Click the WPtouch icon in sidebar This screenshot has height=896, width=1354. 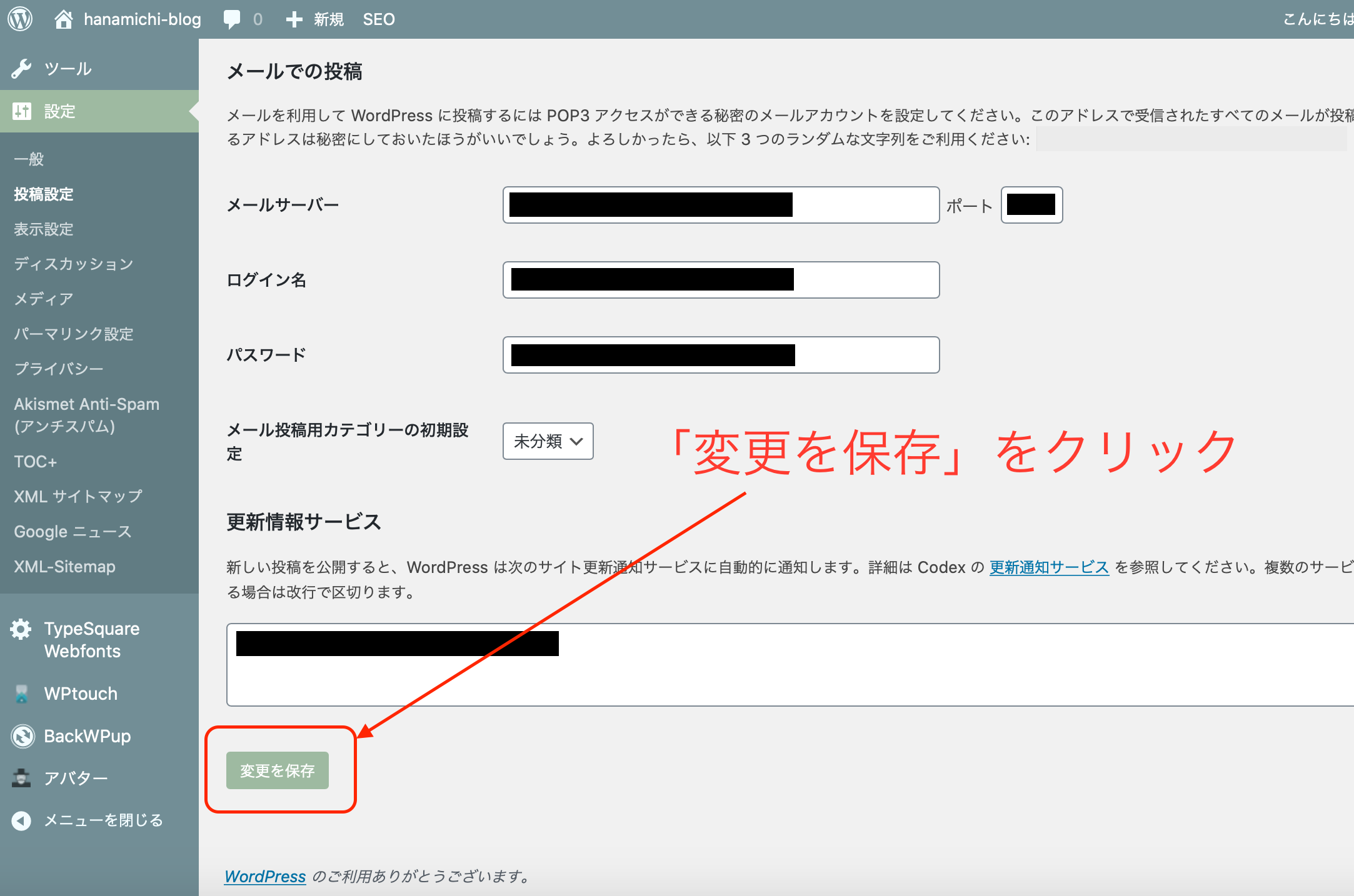[x=22, y=694]
